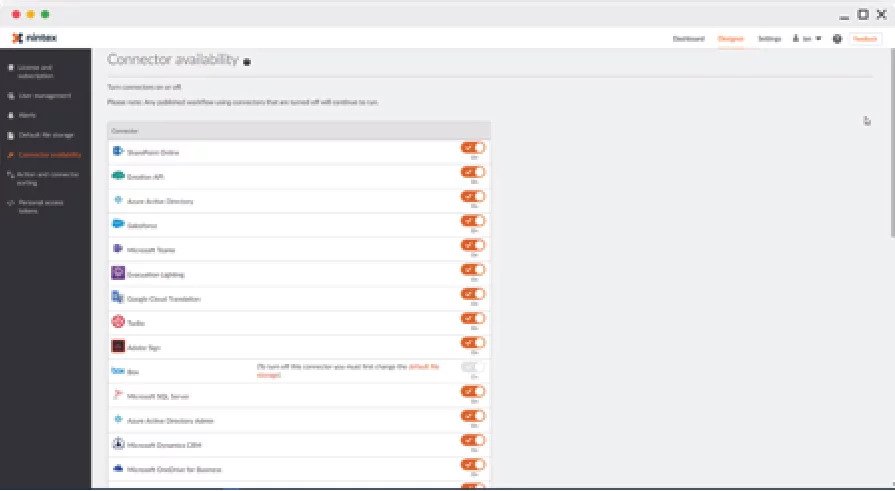Click the help icon in top bar
The image size is (895, 491).
pos(837,39)
